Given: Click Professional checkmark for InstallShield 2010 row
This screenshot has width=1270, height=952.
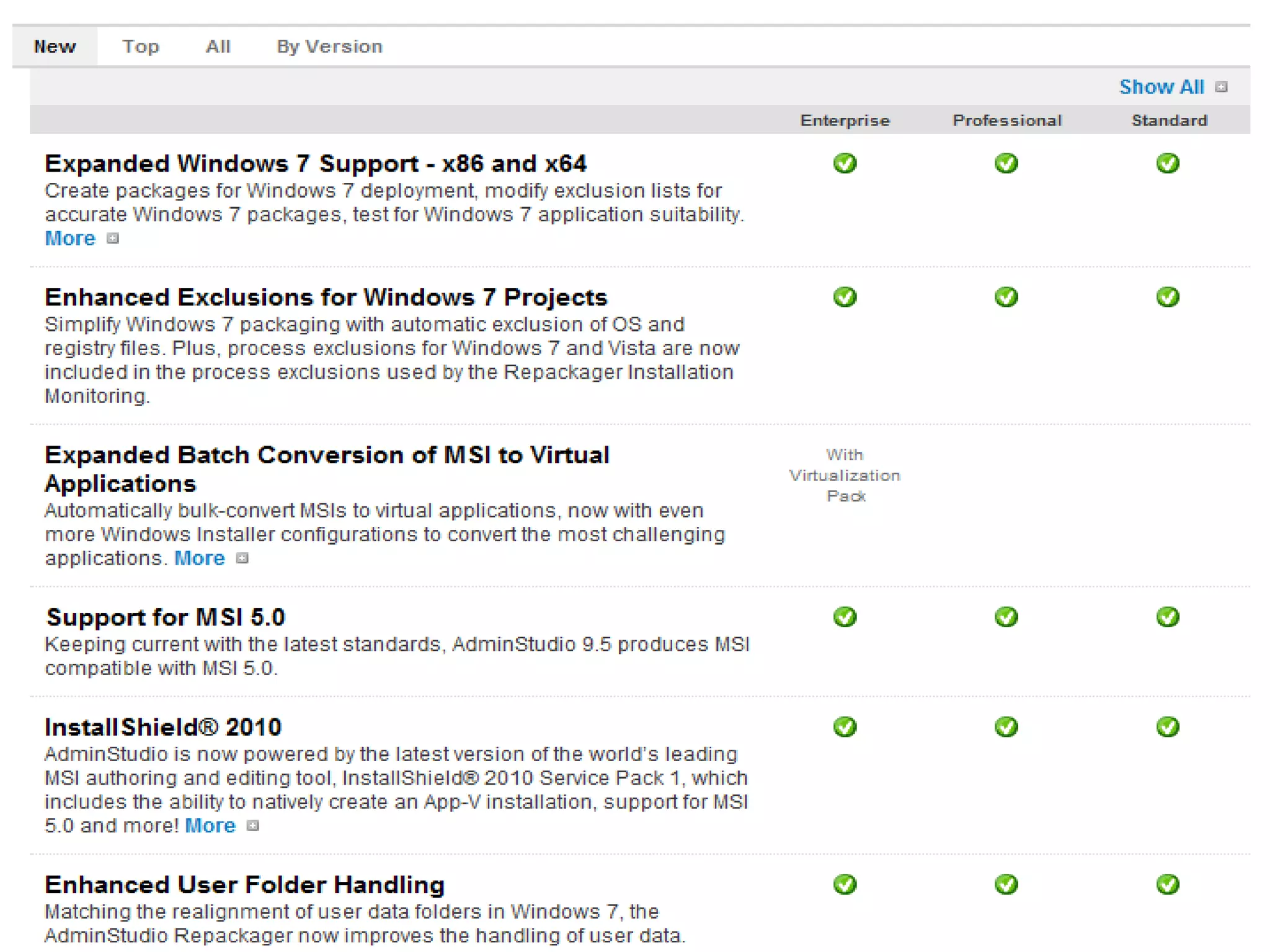Looking at the screenshot, I should (1006, 726).
